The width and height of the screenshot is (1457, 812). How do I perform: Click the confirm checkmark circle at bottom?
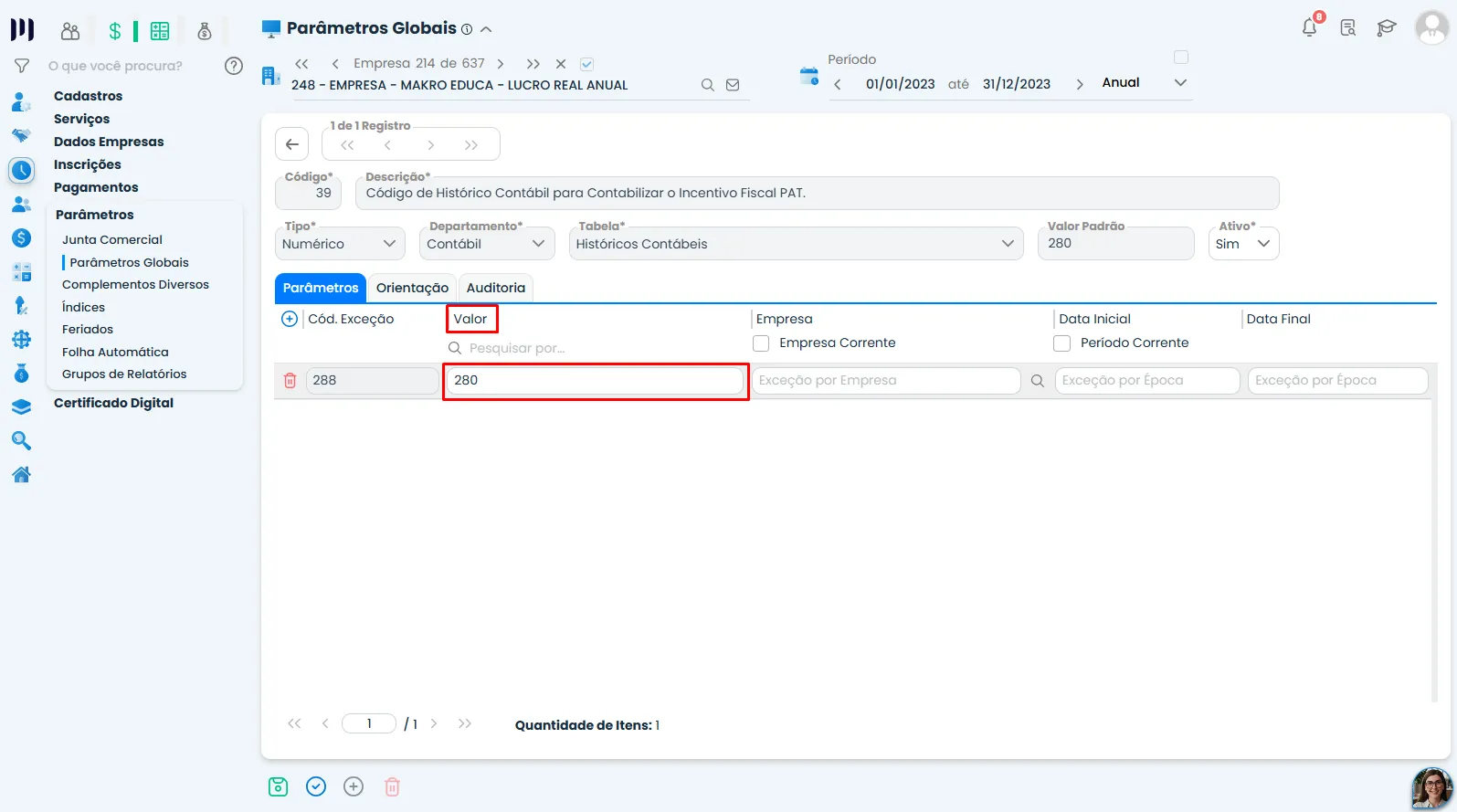(x=316, y=786)
